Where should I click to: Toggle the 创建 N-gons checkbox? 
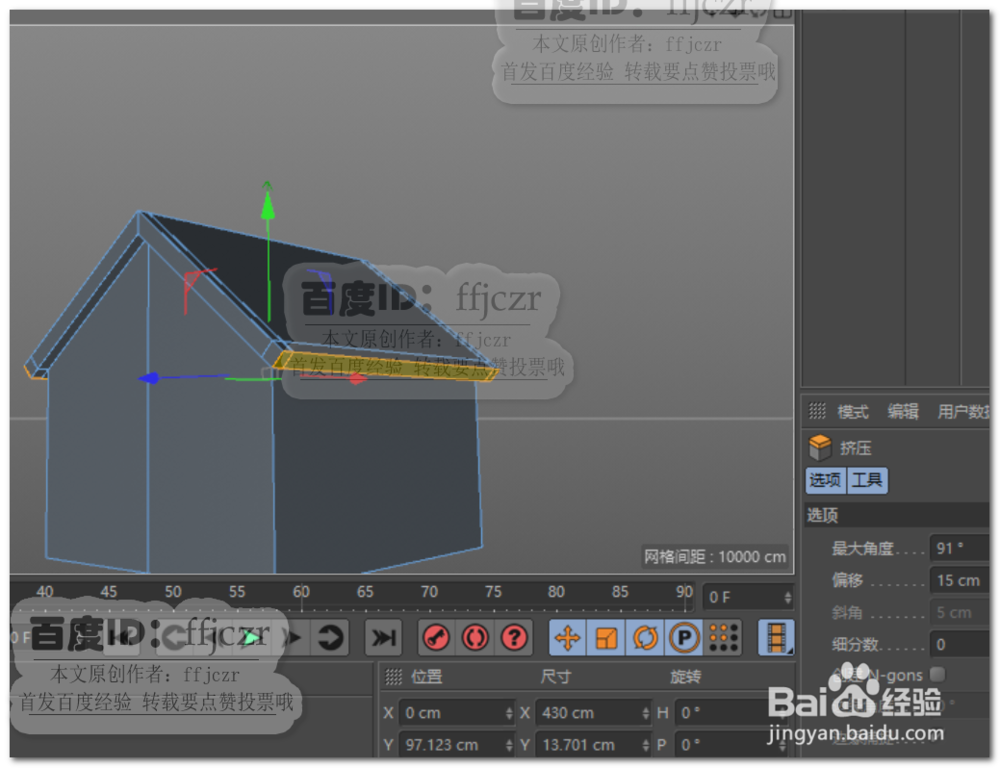[937, 674]
